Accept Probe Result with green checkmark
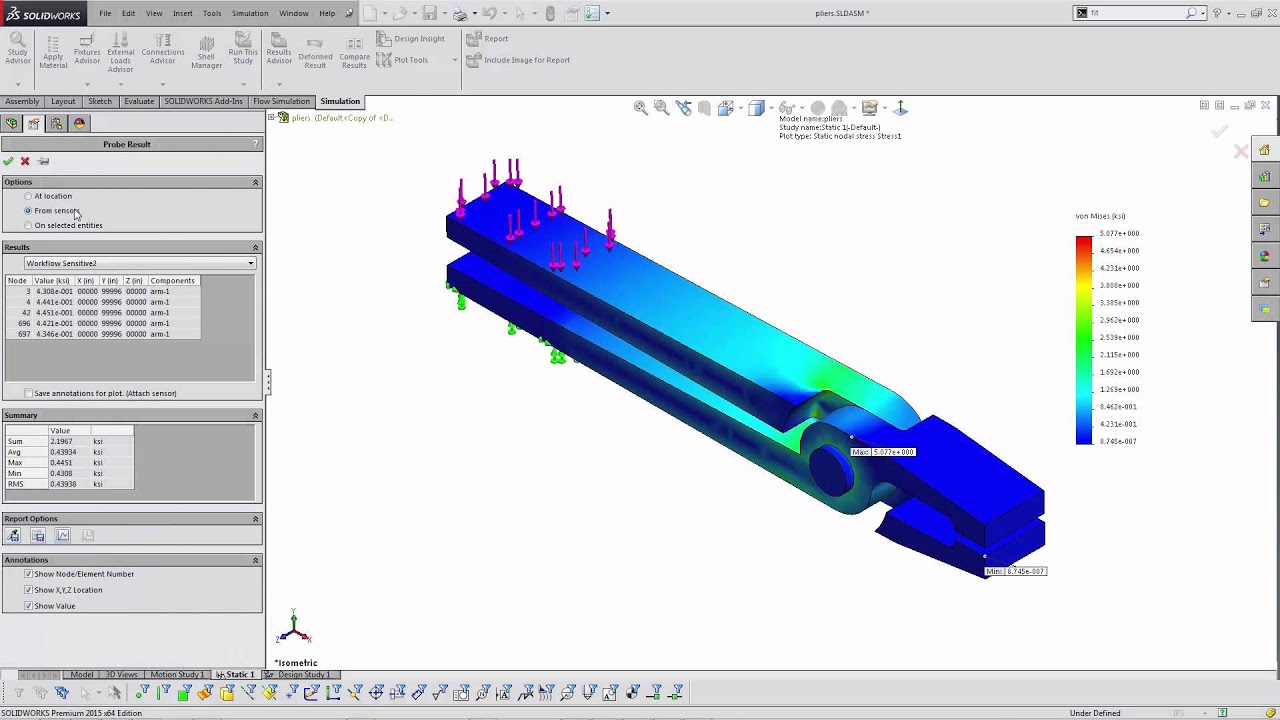The image size is (1280, 720). click(8, 161)
